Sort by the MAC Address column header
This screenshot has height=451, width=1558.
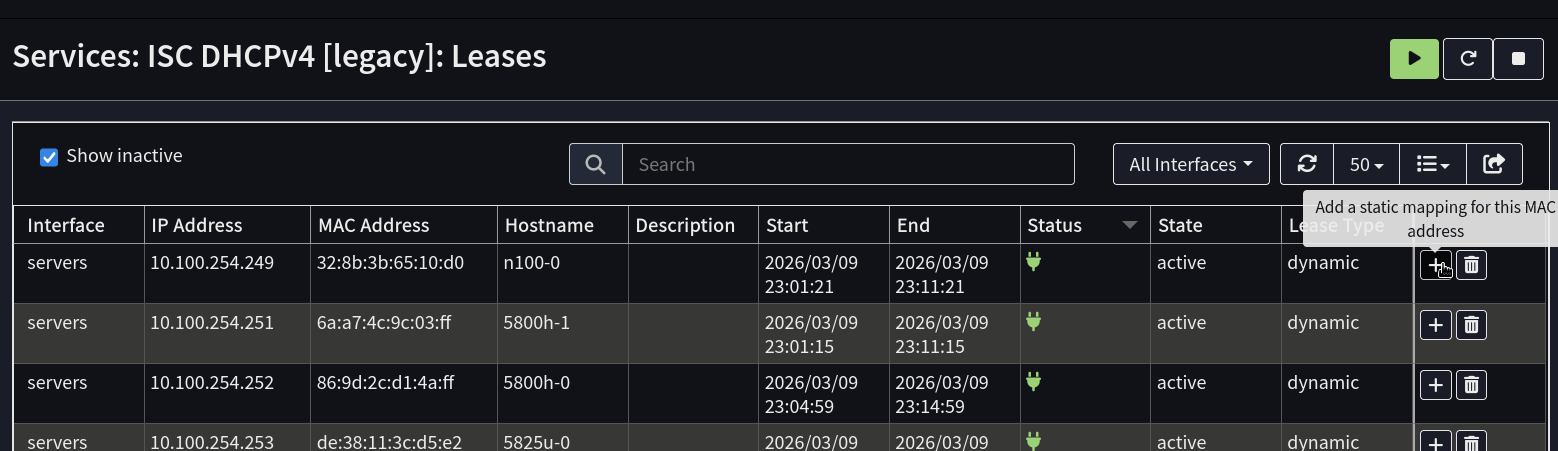coord(404,225)
